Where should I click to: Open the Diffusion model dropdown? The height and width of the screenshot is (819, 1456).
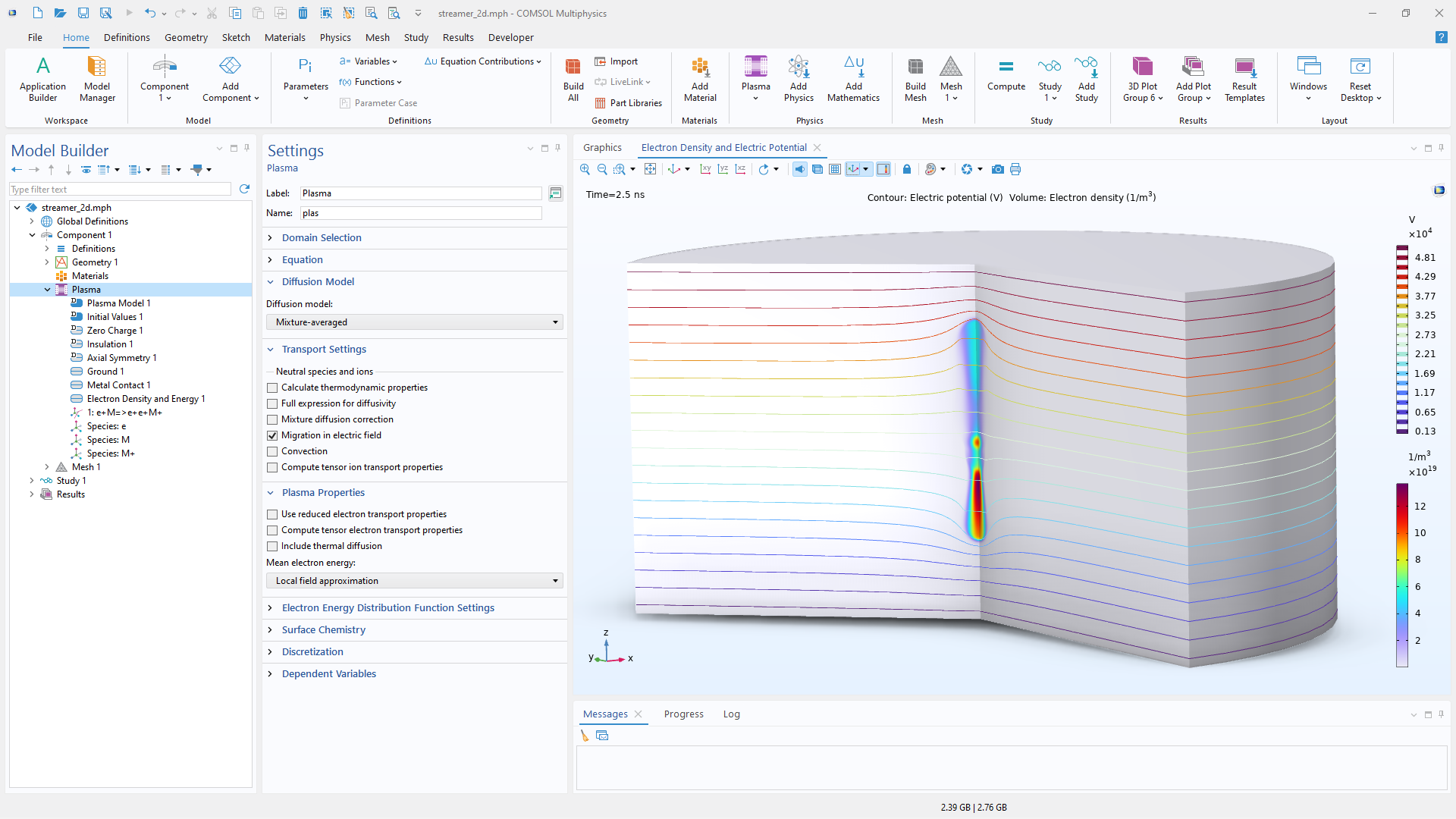click(x=414, y=322)
